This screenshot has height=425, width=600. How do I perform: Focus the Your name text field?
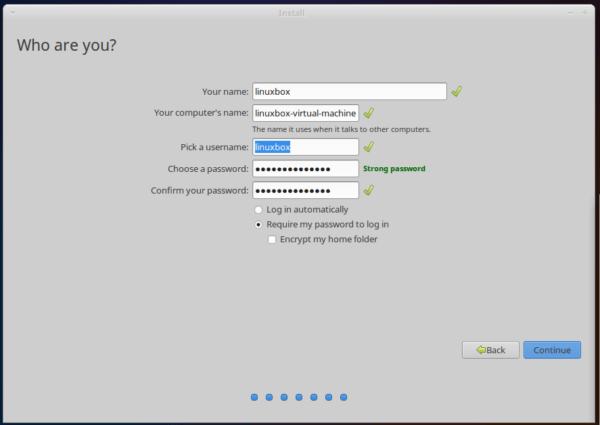tap(349, 91)
